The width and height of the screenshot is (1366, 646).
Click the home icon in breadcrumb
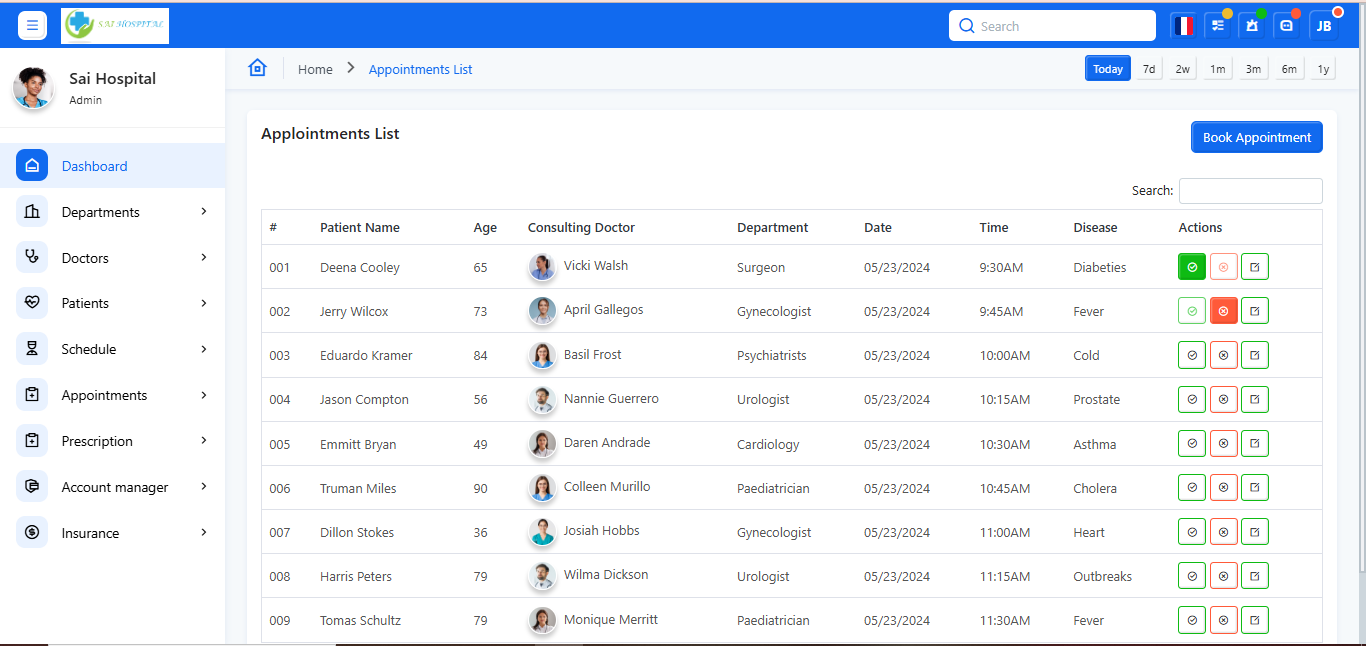(258, 68)
